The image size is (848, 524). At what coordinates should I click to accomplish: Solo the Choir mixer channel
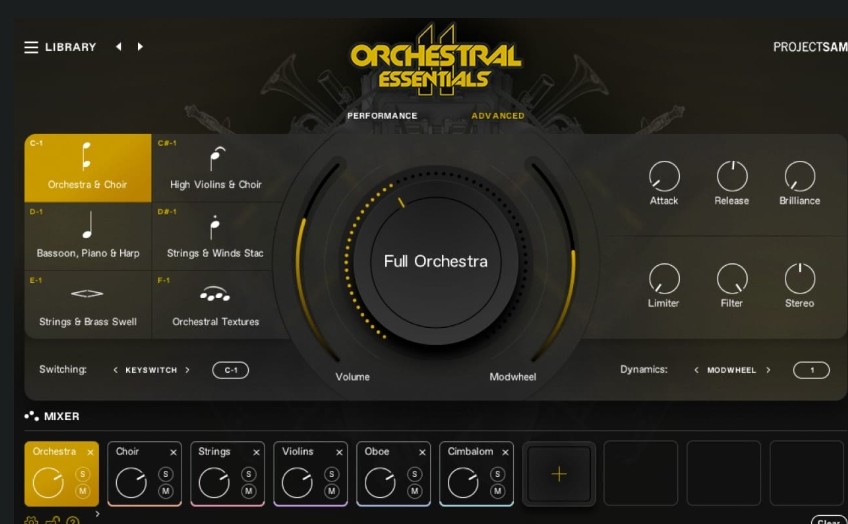pos(166,474)
